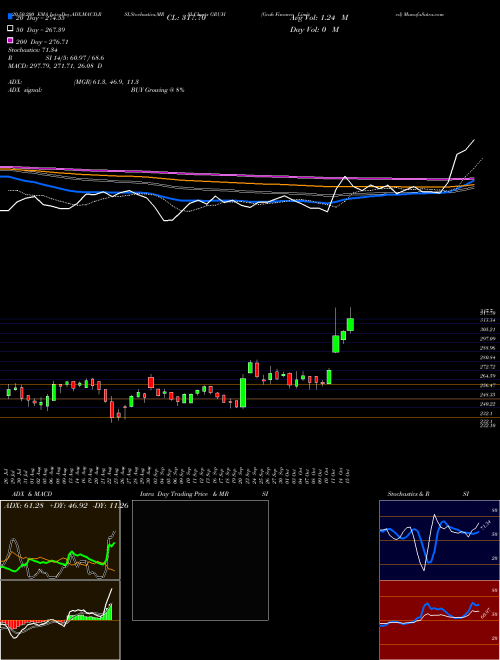The height and width of the screenshot is (660, 500).
Task: Click the 'CL: 317.70' closing price label
Action: click(x=186, y=18)
